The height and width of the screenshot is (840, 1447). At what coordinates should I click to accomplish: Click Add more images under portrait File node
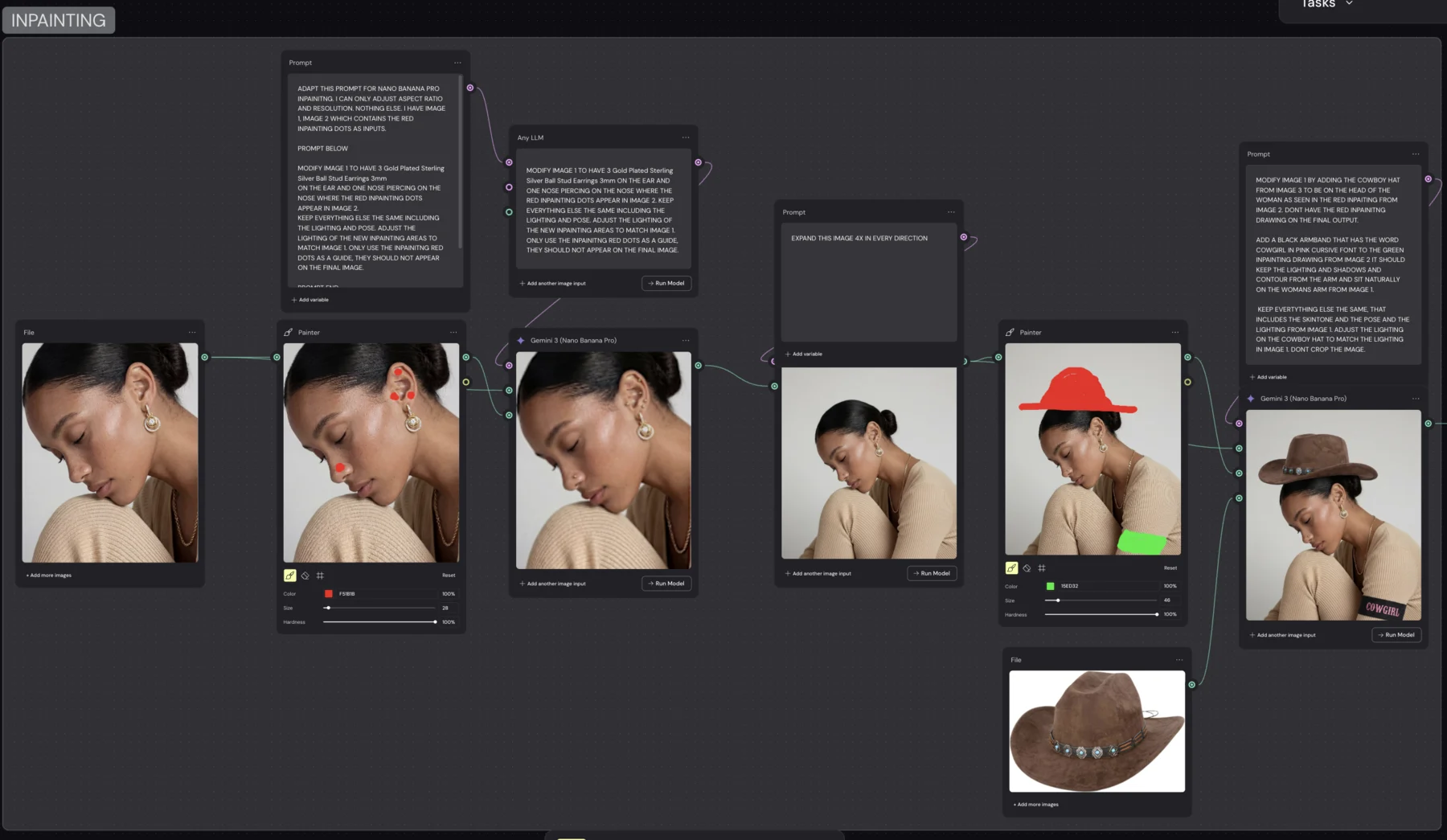(49, 576)
